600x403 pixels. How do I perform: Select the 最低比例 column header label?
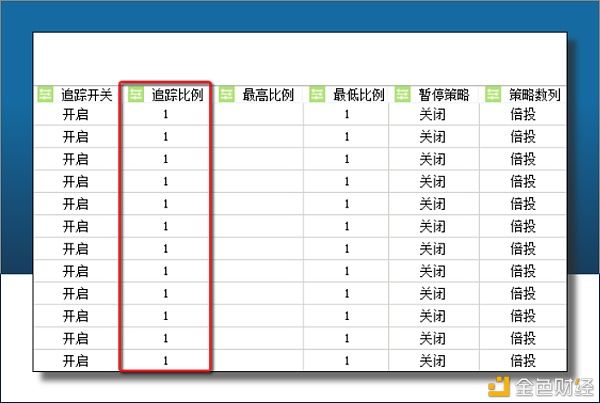pyautogui.click(x=359, y=96)
